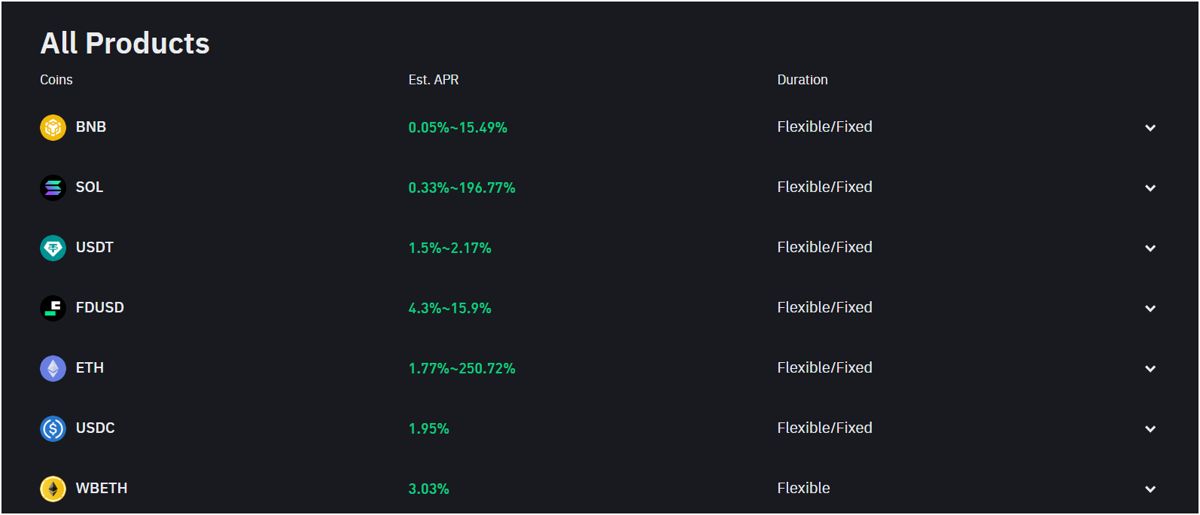Expand the USDC row chevron
Image resolution: width=1200 pixels, height=515 pixels.
(x=1150, y=429)
